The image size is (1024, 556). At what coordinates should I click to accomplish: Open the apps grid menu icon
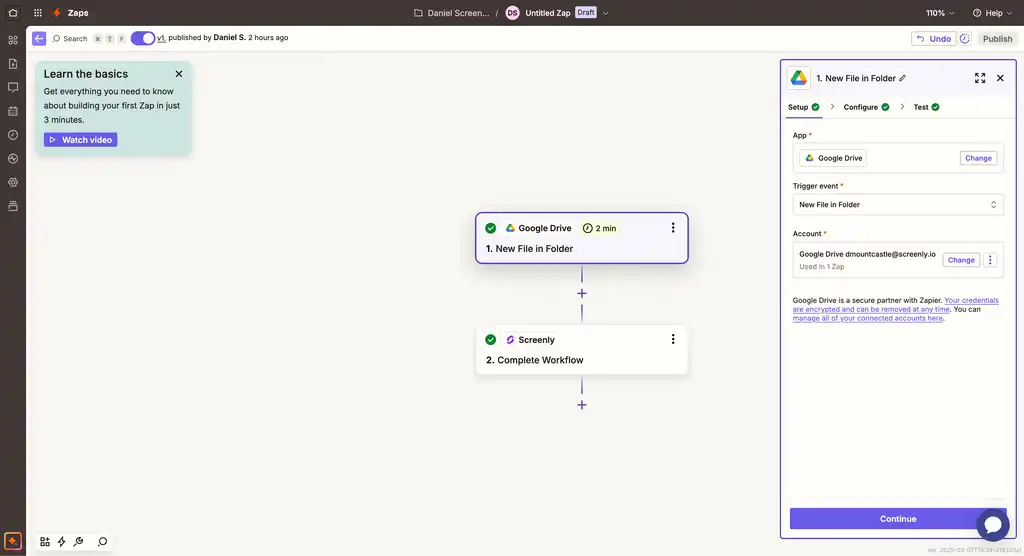click(x=38, y=12)
